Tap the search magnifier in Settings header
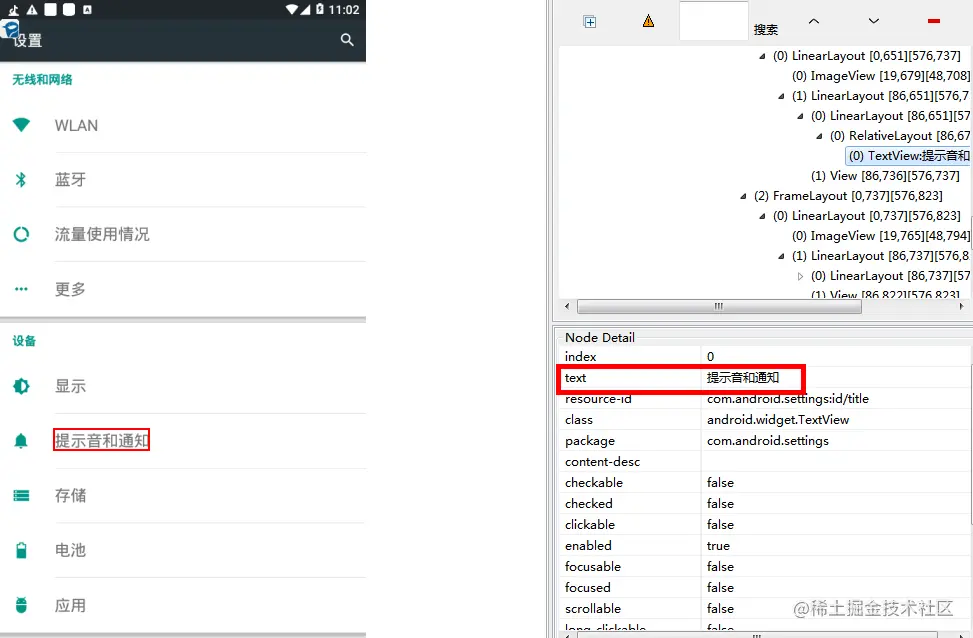Screen dimensions: 973x638 click(347, 40)
